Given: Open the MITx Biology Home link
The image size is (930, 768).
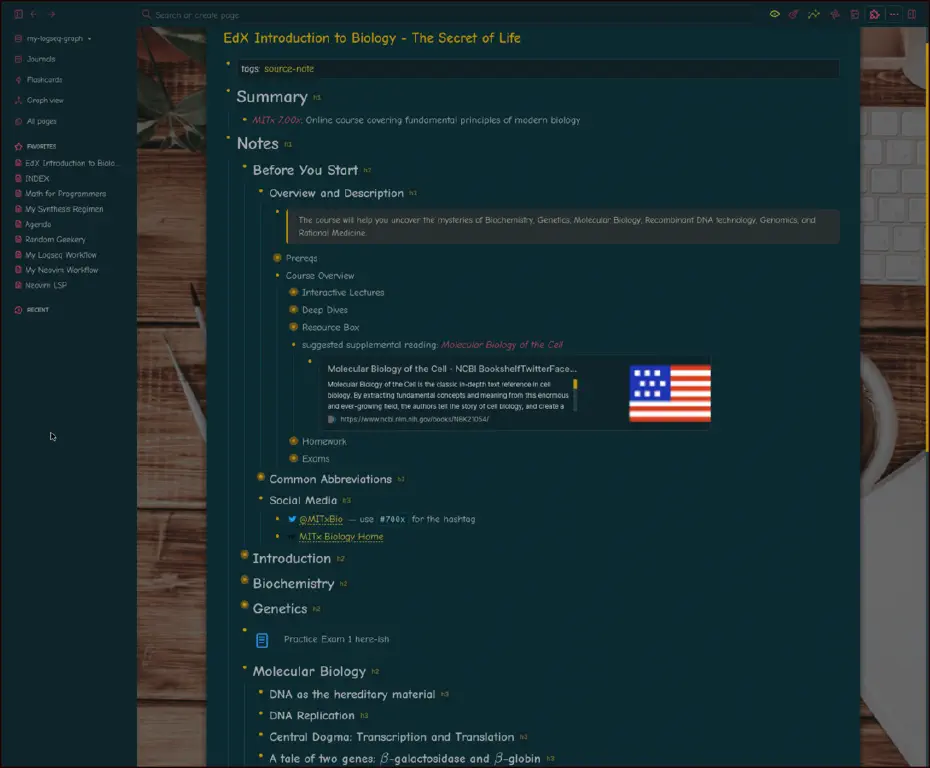Looking at the screenshot, I should pos(341,537).
